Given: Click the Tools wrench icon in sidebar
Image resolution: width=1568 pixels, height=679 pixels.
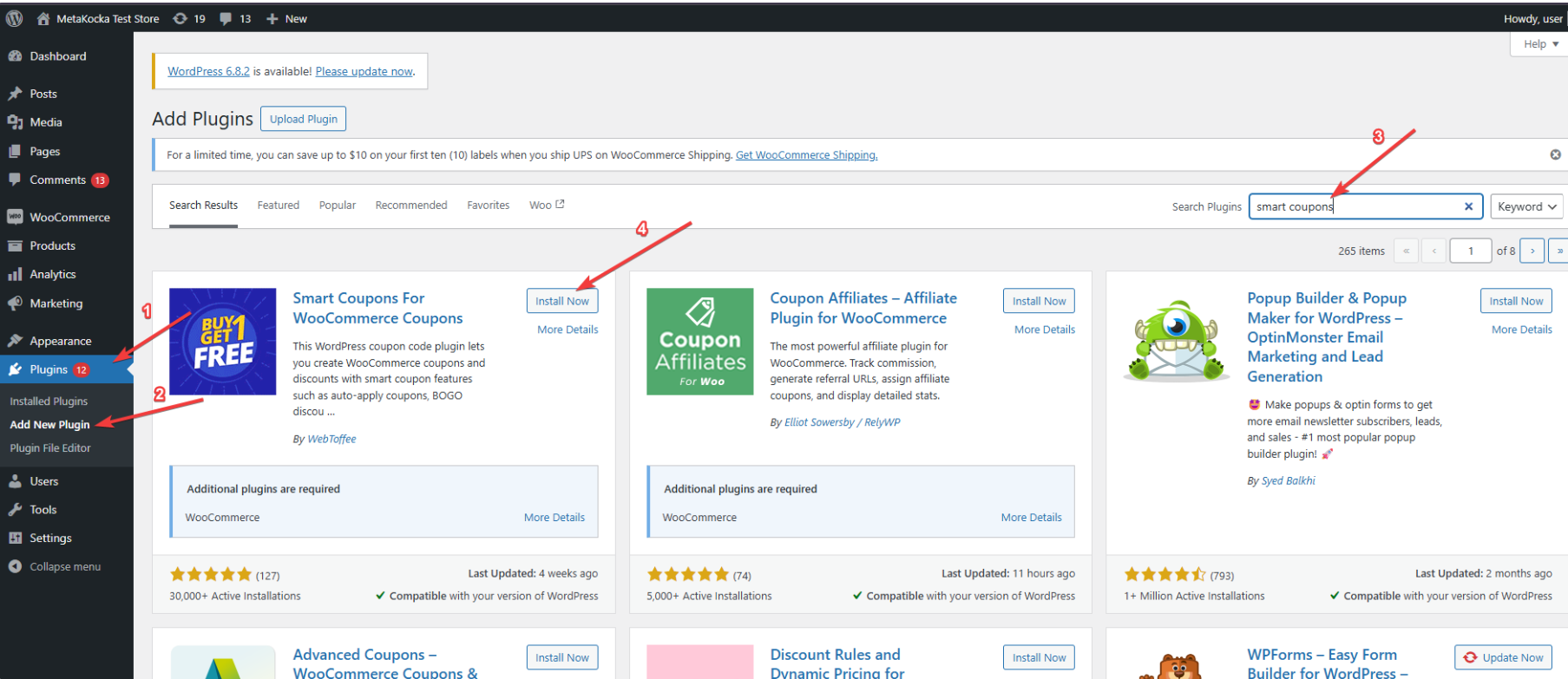Looking at the screenshot, I should [x=15, y=510].
